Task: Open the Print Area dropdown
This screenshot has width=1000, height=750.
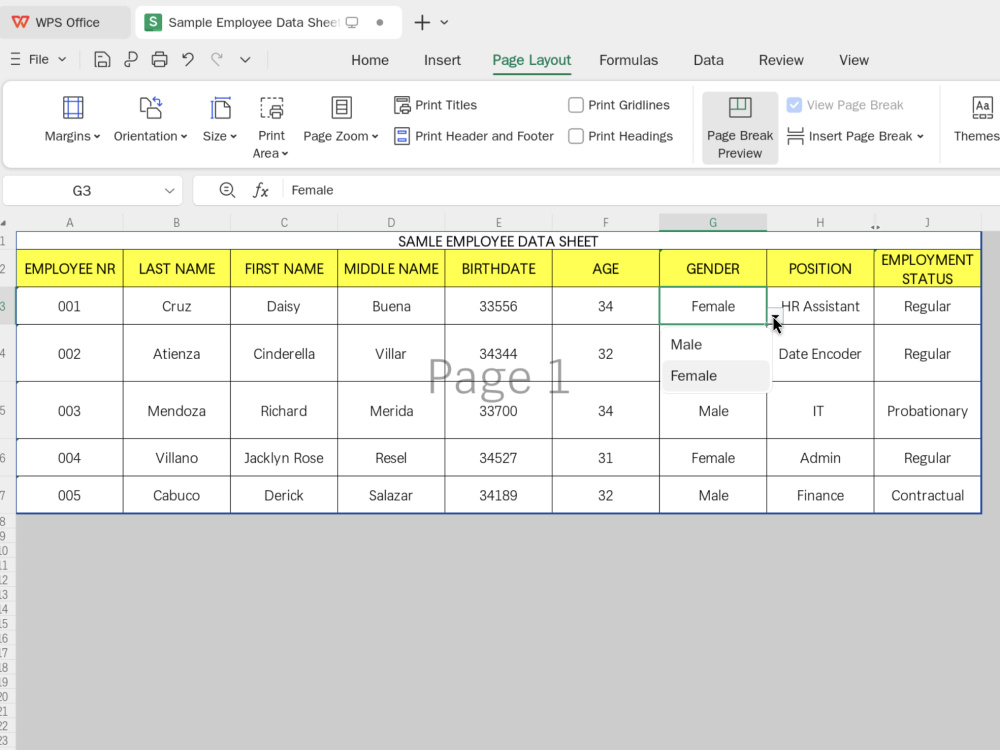Action: pos(271,128)
